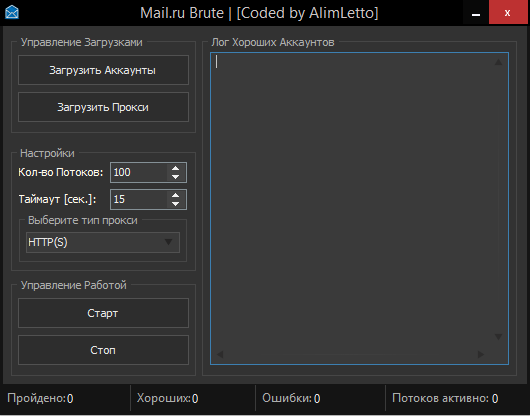
Task: Click the log horizontal scroll right arrow
Action: (481, 354)
